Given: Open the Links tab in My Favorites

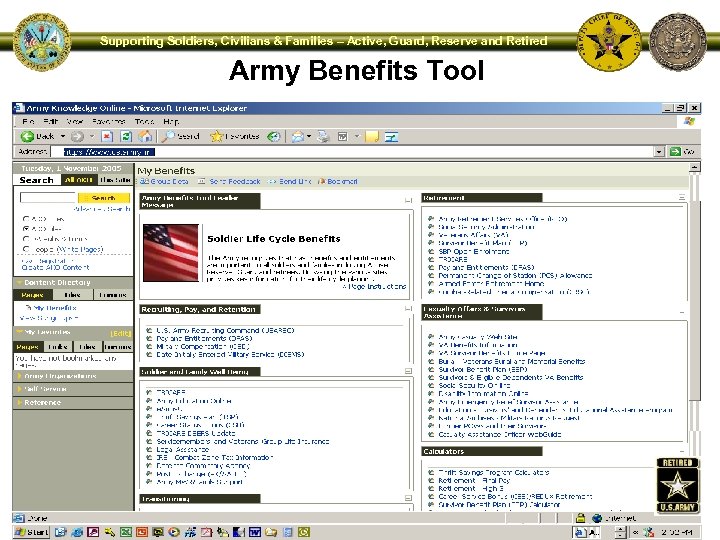Looking at the screenshot, I should [x=58, y=346].
